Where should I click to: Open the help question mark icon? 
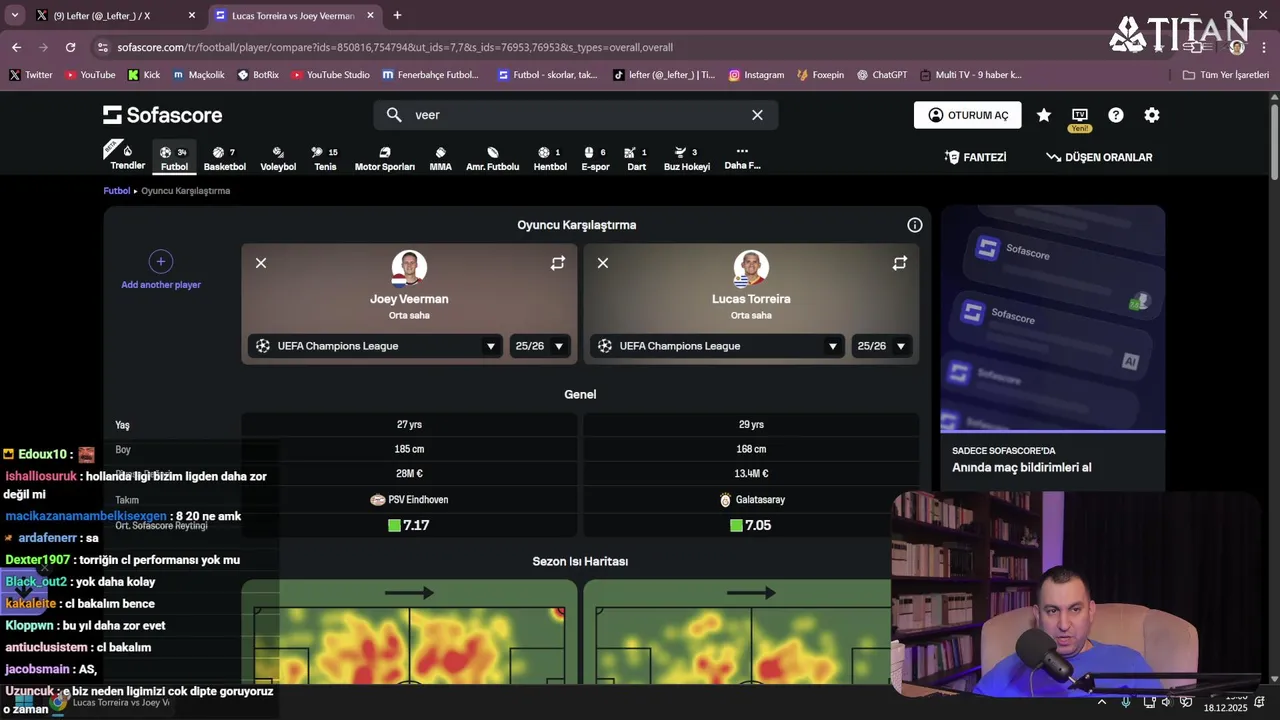(1116, 115)
